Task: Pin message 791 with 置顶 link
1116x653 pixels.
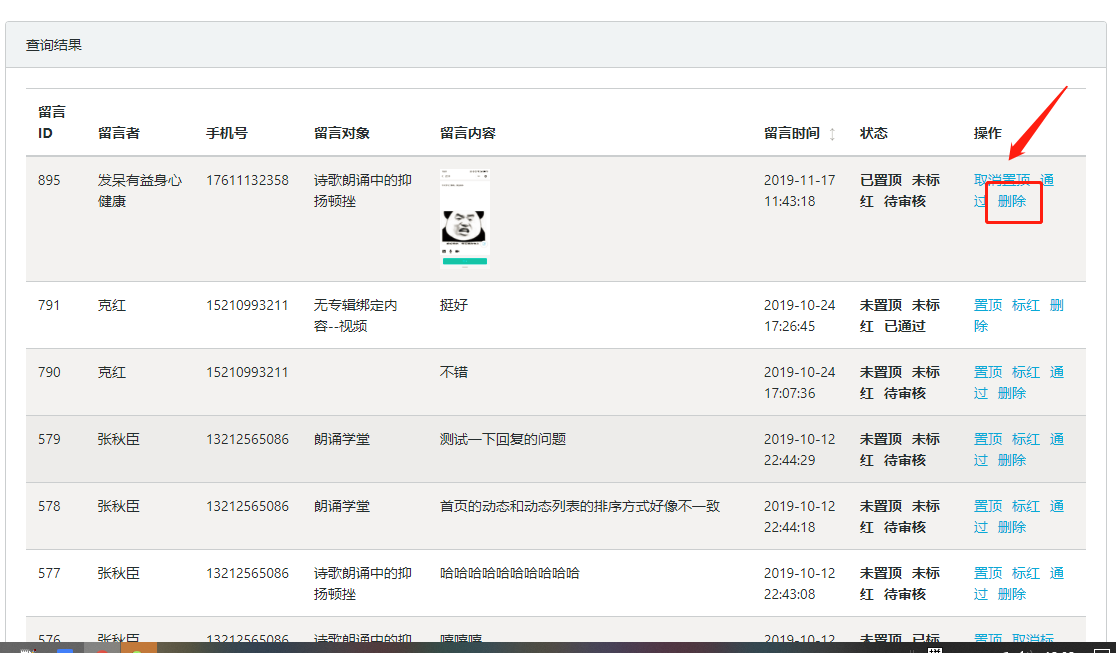Action: (x=988, y=305)
